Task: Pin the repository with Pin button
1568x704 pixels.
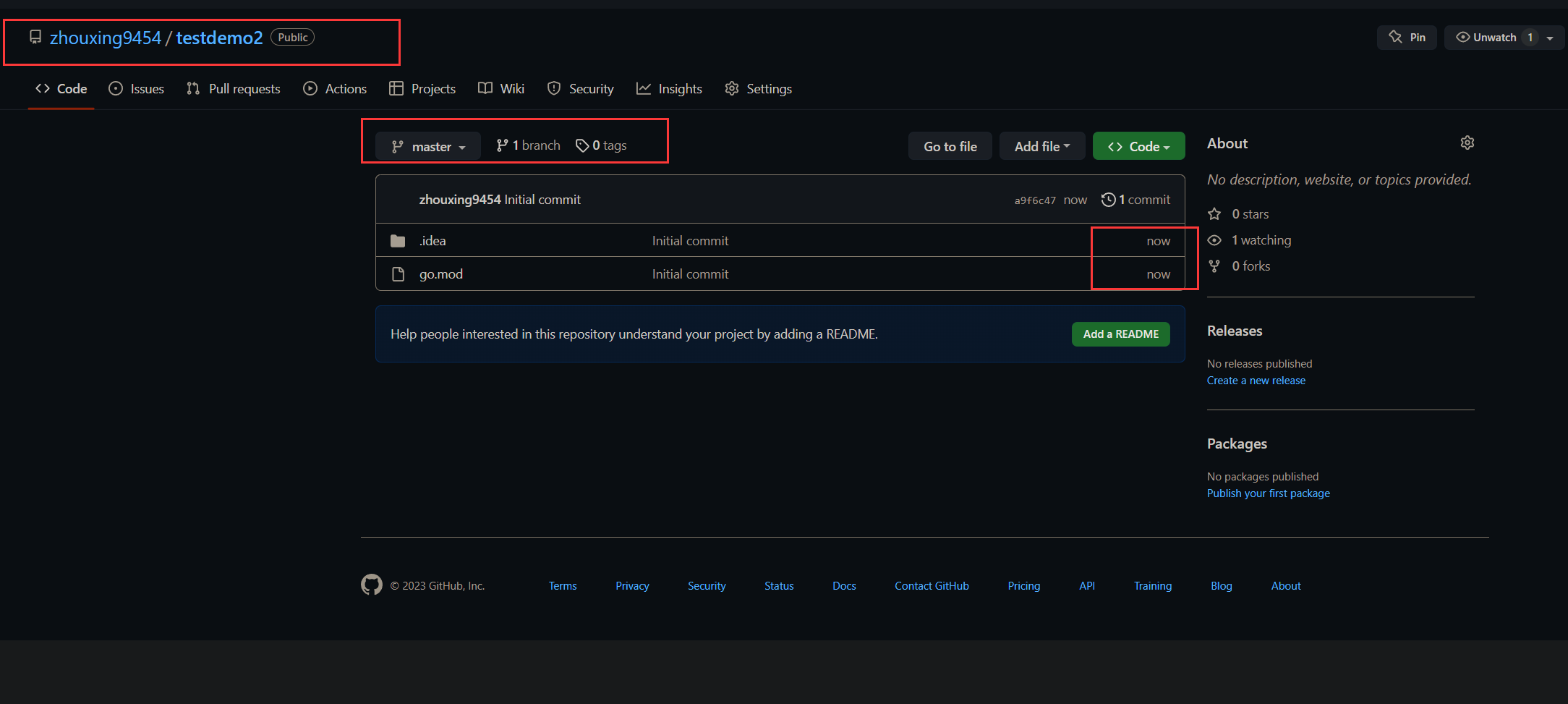Action: (x=1407, y=38)
